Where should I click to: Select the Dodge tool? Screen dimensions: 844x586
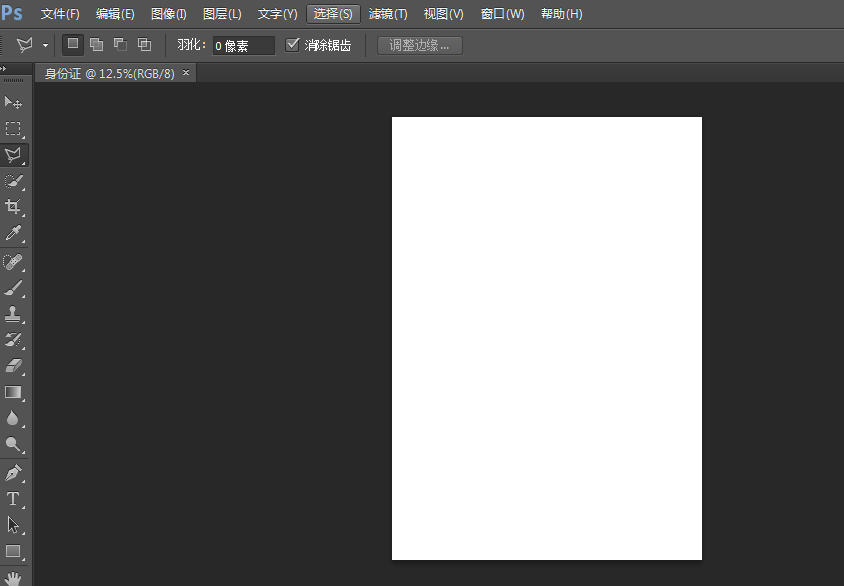13,444
